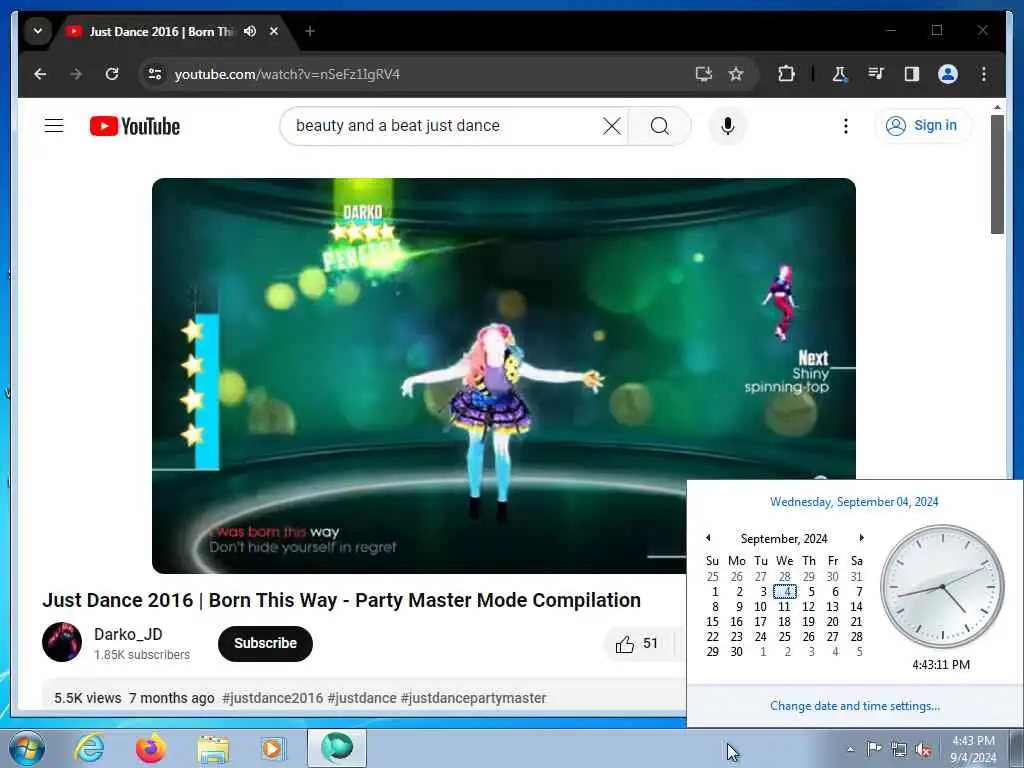Open a new browser tab
The image size is (1024, 768).
(x=310, y=31)
